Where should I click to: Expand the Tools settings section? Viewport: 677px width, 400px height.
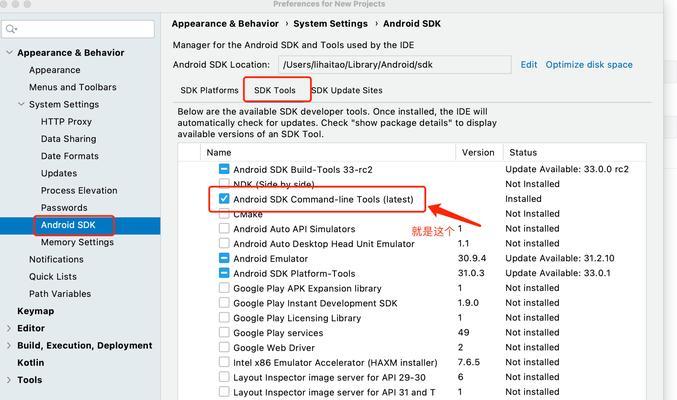[x=9, y=380]
